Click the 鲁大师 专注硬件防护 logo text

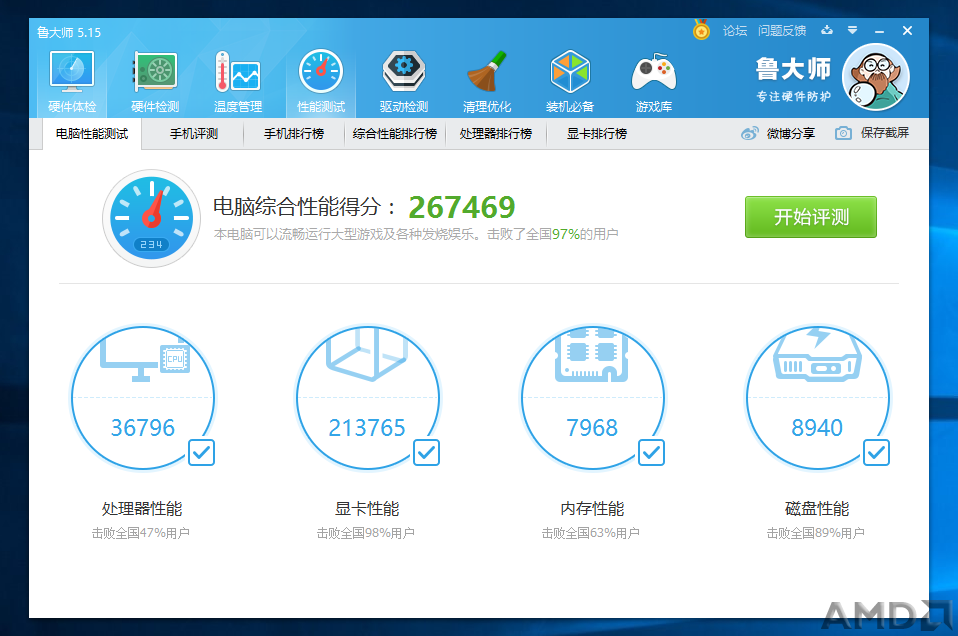click(x=793, y=79)
